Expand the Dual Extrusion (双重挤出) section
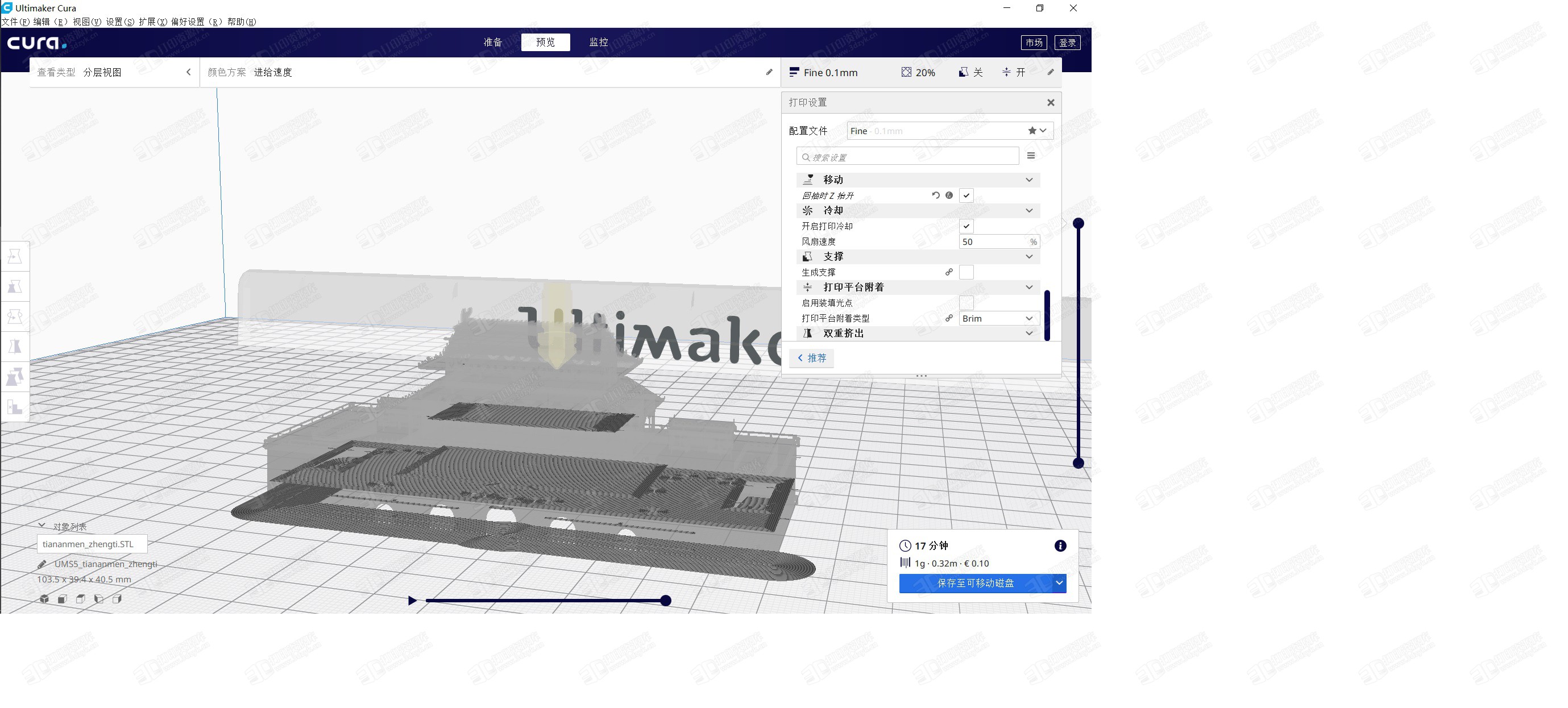The image size is (1568, 708). pyautogui.click(x=917, y=334)
